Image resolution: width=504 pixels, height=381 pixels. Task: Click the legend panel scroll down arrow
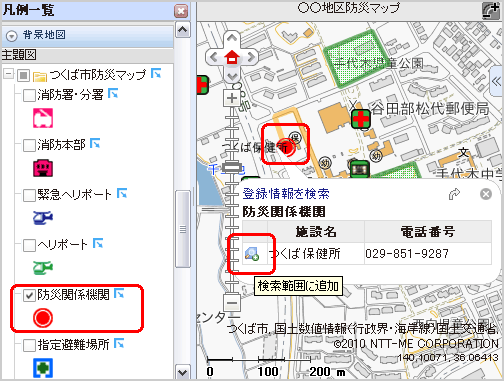(x=183, y=372)
